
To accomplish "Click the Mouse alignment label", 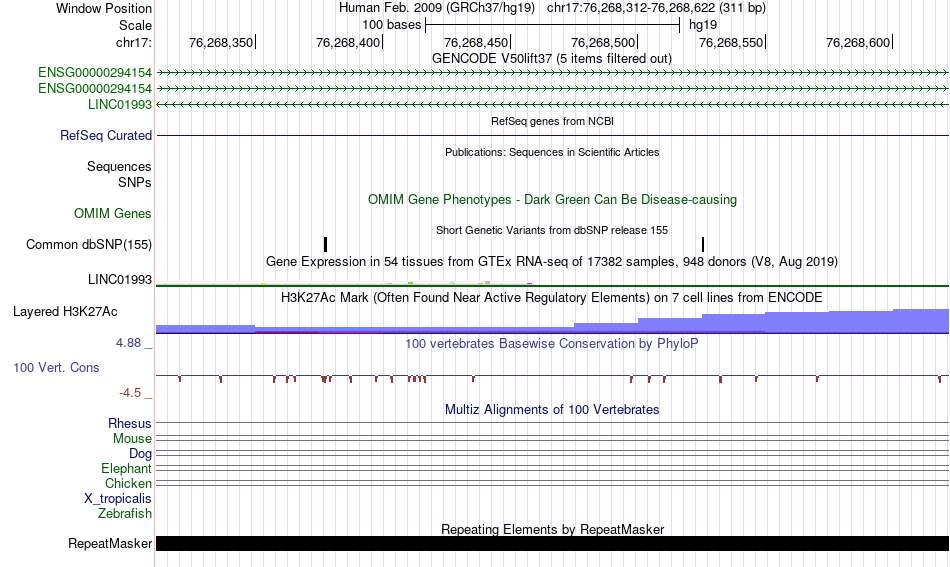I will coord(132,439).
